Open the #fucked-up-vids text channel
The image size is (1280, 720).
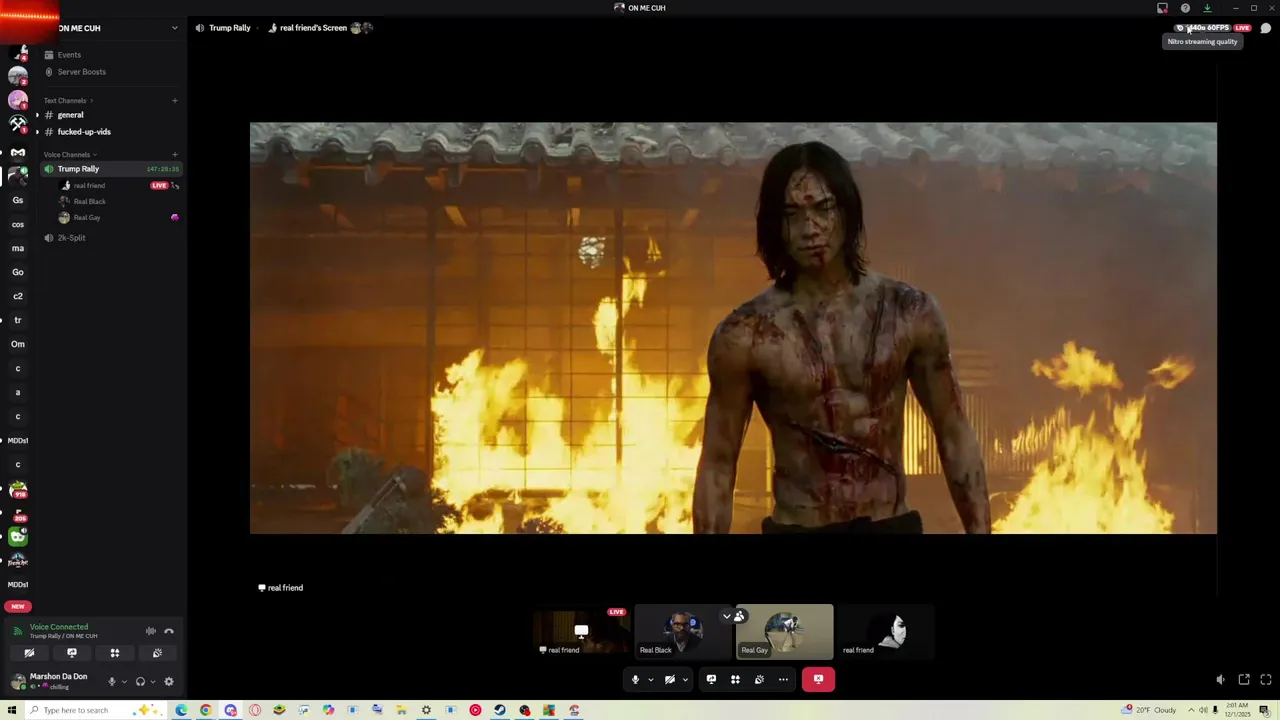pos(111,132)
